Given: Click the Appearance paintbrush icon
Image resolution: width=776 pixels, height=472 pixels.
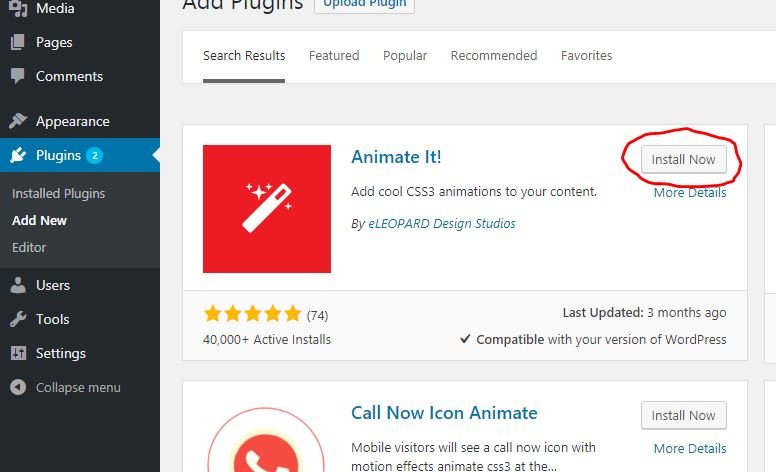Looking at the screenshot, I should (x=18, y=121).
